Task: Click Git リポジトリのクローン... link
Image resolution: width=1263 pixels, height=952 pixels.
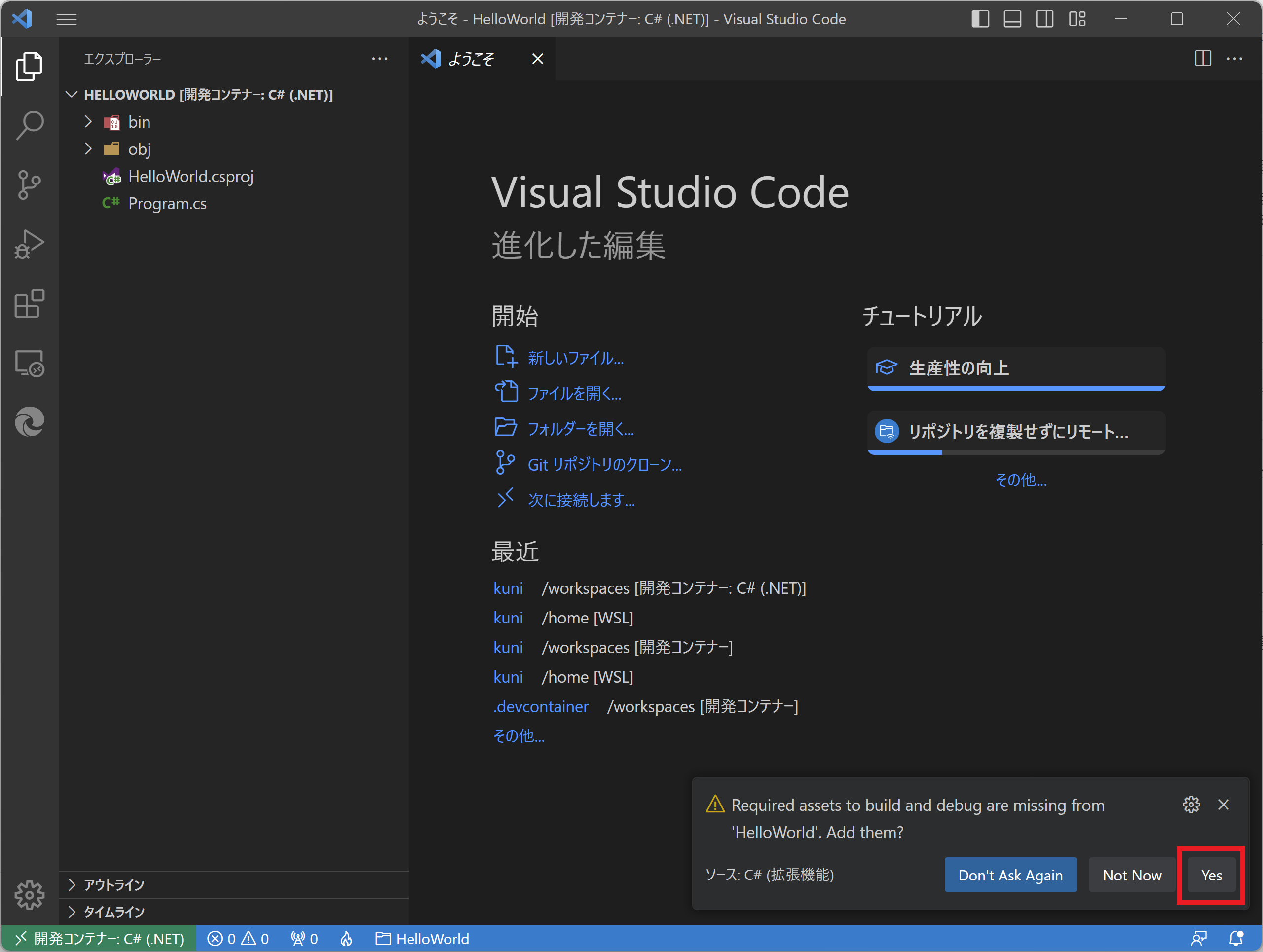Action: pyautogui.click(x=605, y=465)
